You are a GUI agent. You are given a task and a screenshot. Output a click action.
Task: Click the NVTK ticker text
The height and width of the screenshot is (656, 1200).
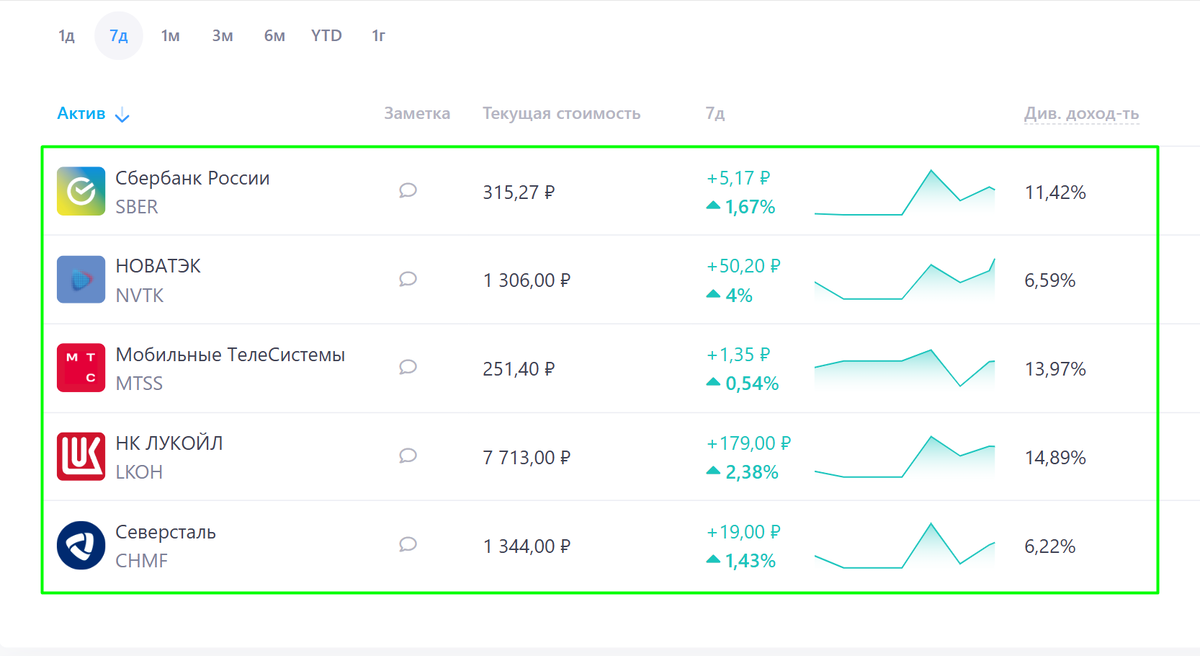(x=140, y=295)
